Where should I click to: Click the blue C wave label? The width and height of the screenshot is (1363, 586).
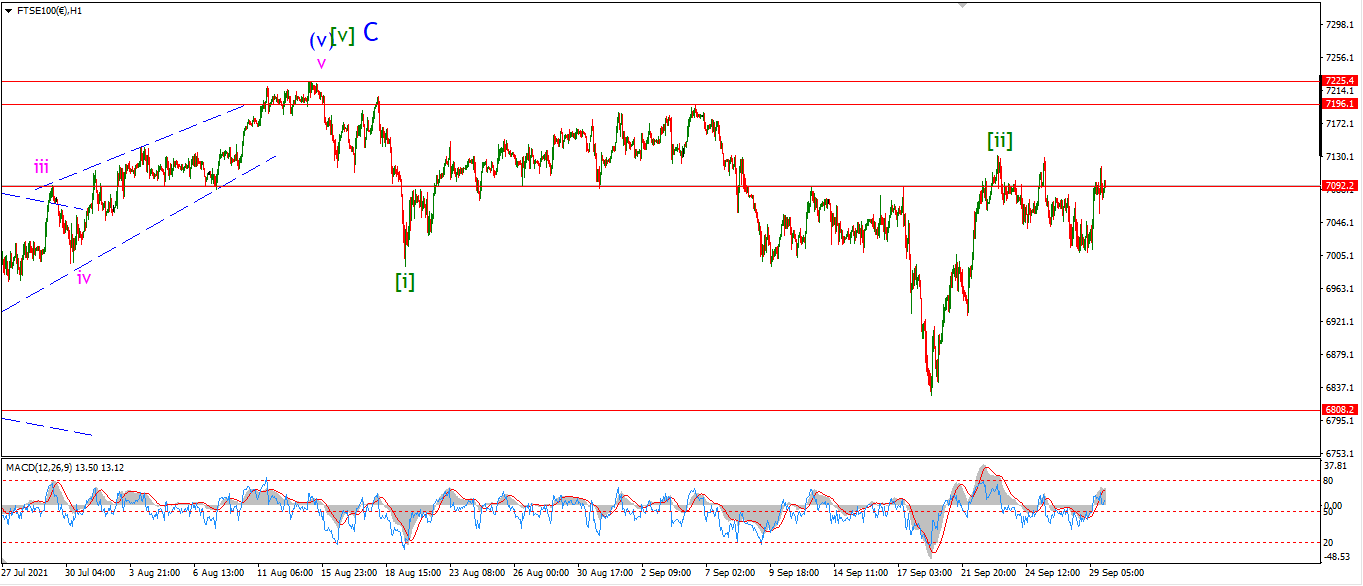point(371,32)
